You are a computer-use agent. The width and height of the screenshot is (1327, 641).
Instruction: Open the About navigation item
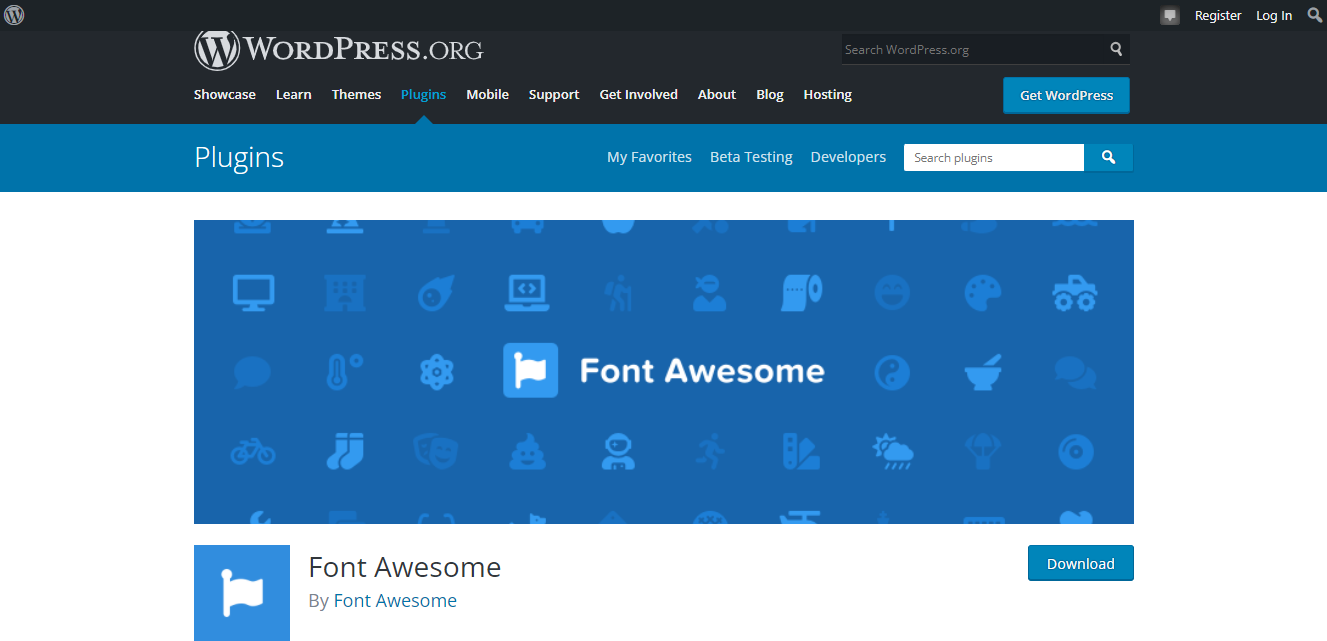(x=717, y=94)
